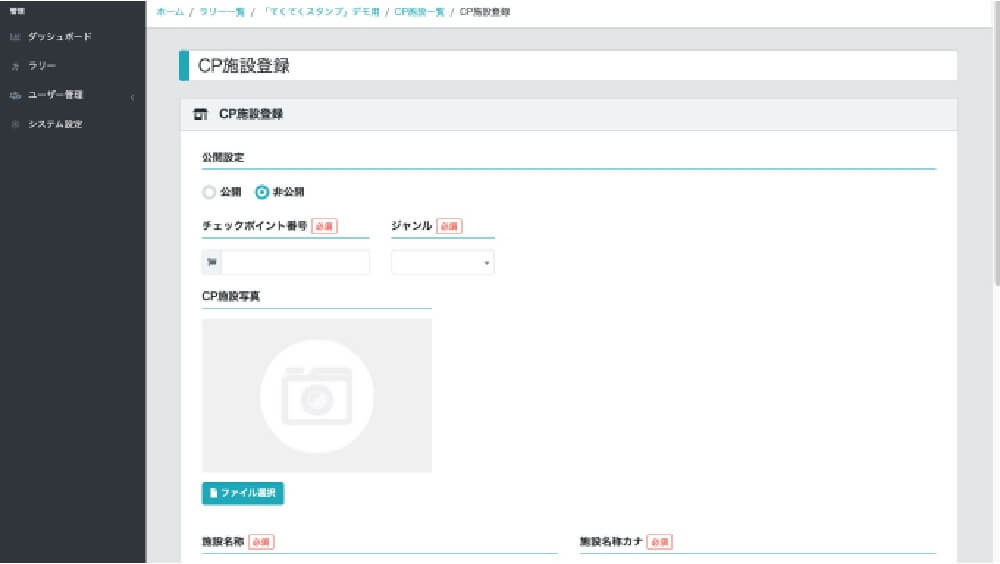Viewport: 1000px width, 564px height.
Task: Click the store icon in the CP施設登録 panel header
Action: (x=200, y=114)
